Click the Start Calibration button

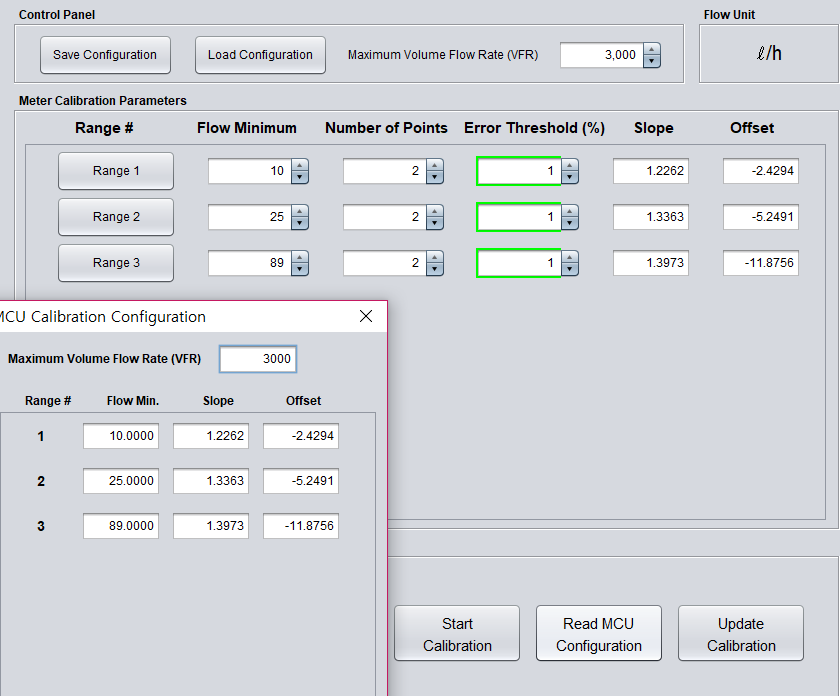tap(457, 633)
